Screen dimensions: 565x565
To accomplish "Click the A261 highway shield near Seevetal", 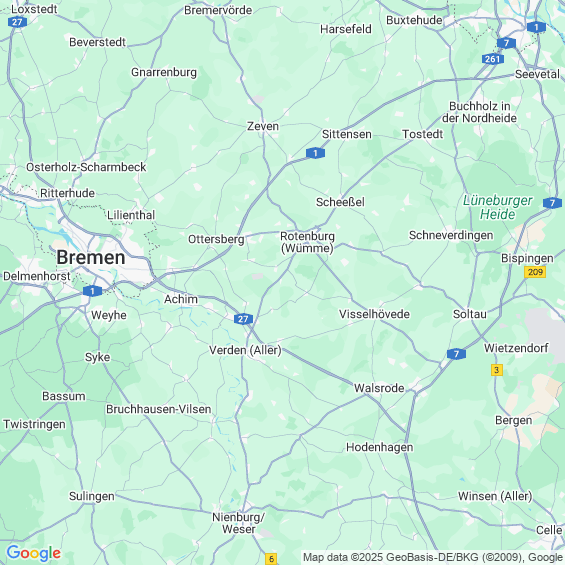I will pos(493,59).
